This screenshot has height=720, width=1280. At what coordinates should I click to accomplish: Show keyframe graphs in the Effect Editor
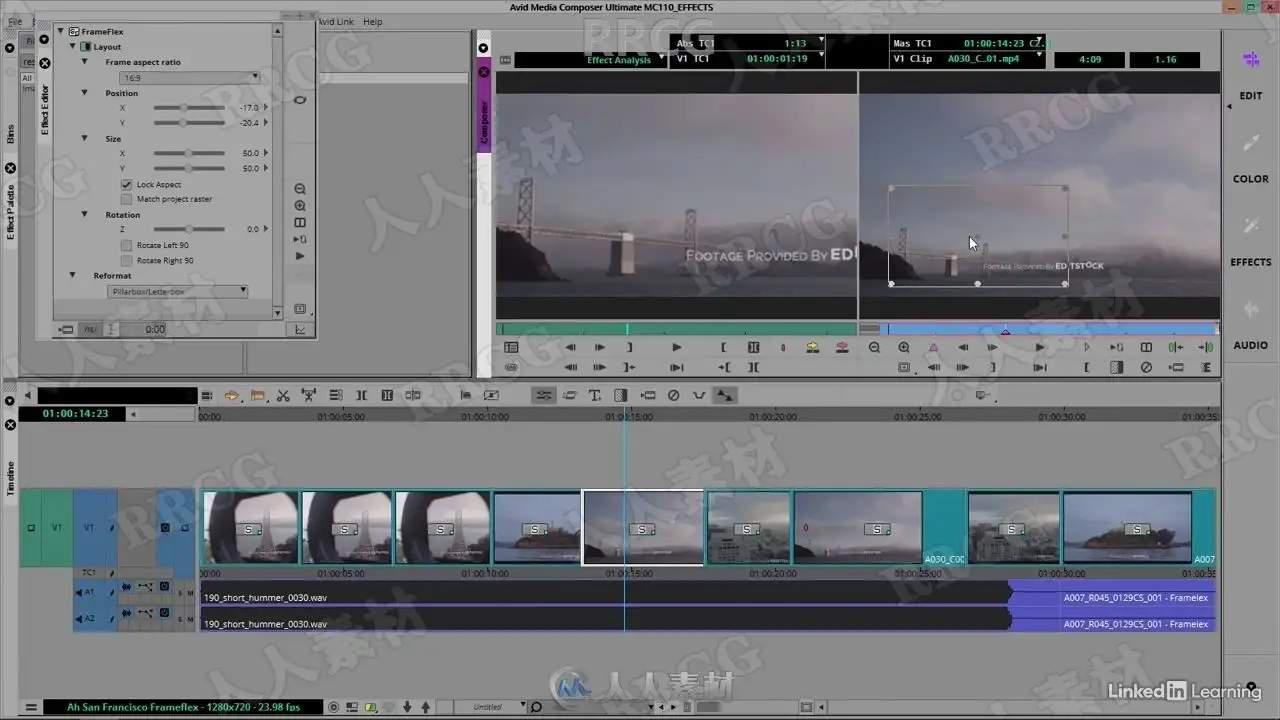point(299,329)
